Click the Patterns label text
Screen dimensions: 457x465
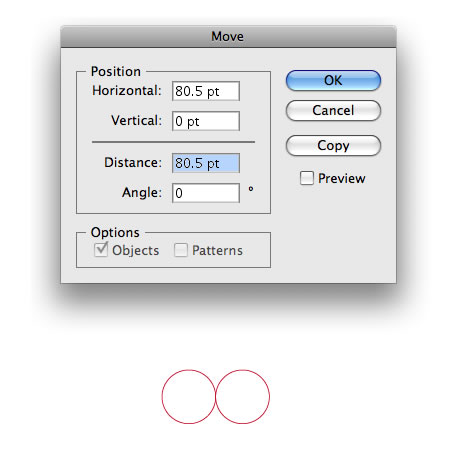click(217, 250)
